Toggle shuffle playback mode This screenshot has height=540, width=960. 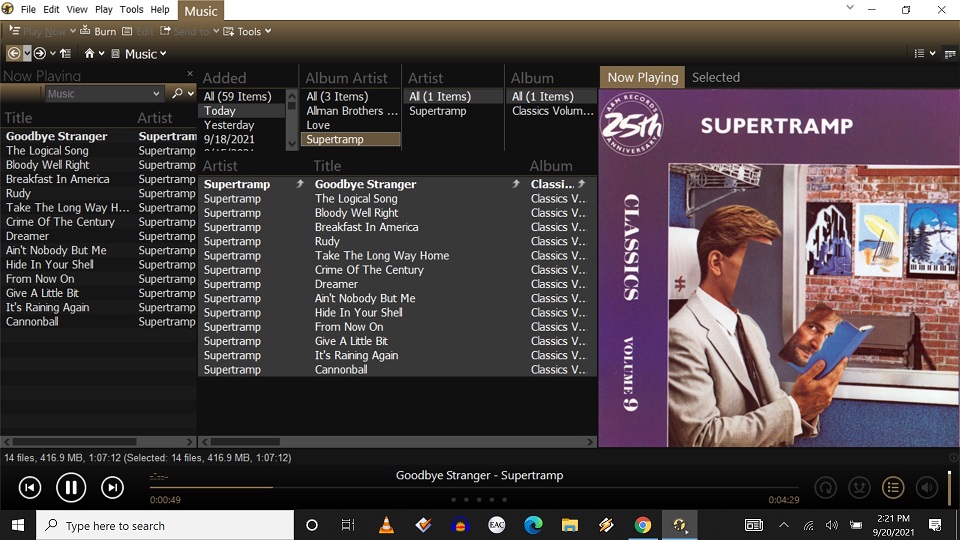click(860, 487)
